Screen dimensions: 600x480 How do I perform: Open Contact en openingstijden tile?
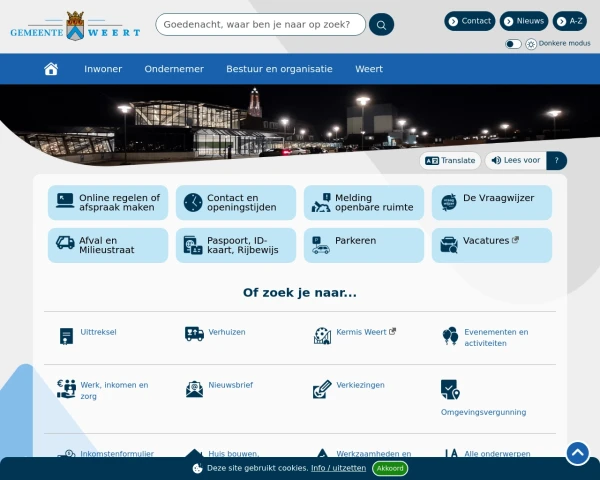point(236,202)
